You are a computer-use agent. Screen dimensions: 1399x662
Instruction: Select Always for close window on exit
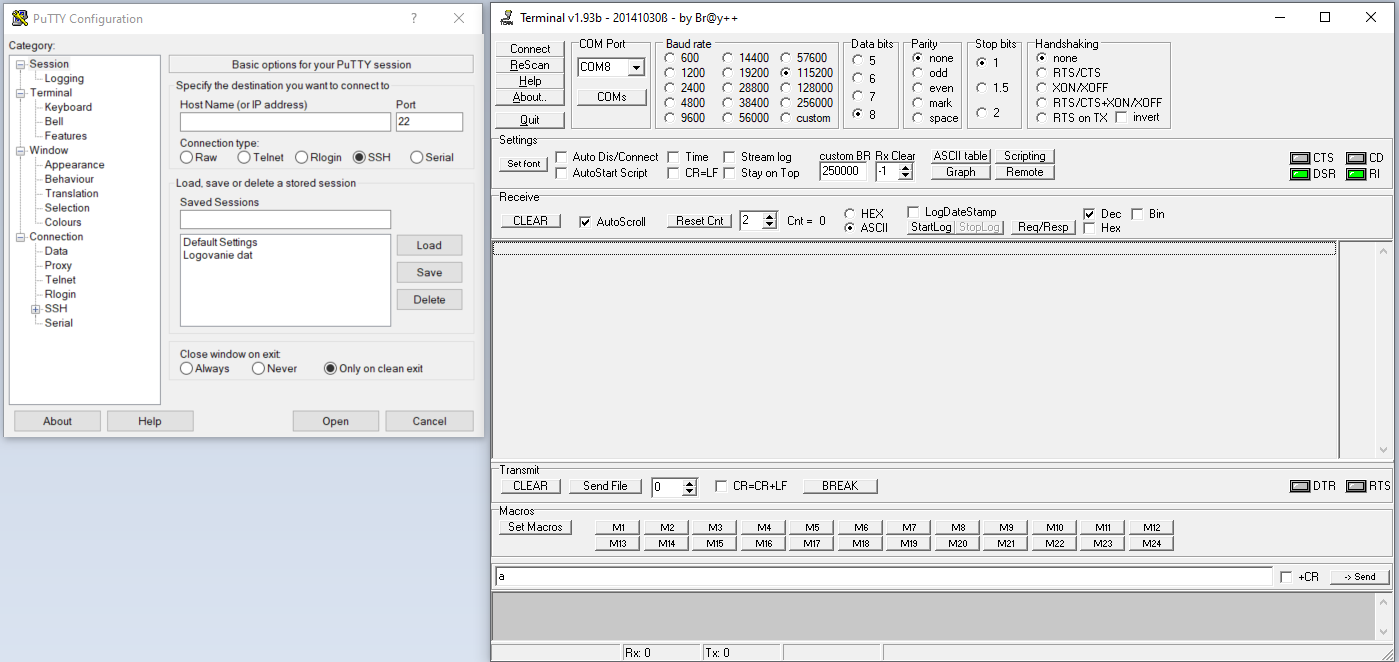pyautogui.click(x=187, y=368)
